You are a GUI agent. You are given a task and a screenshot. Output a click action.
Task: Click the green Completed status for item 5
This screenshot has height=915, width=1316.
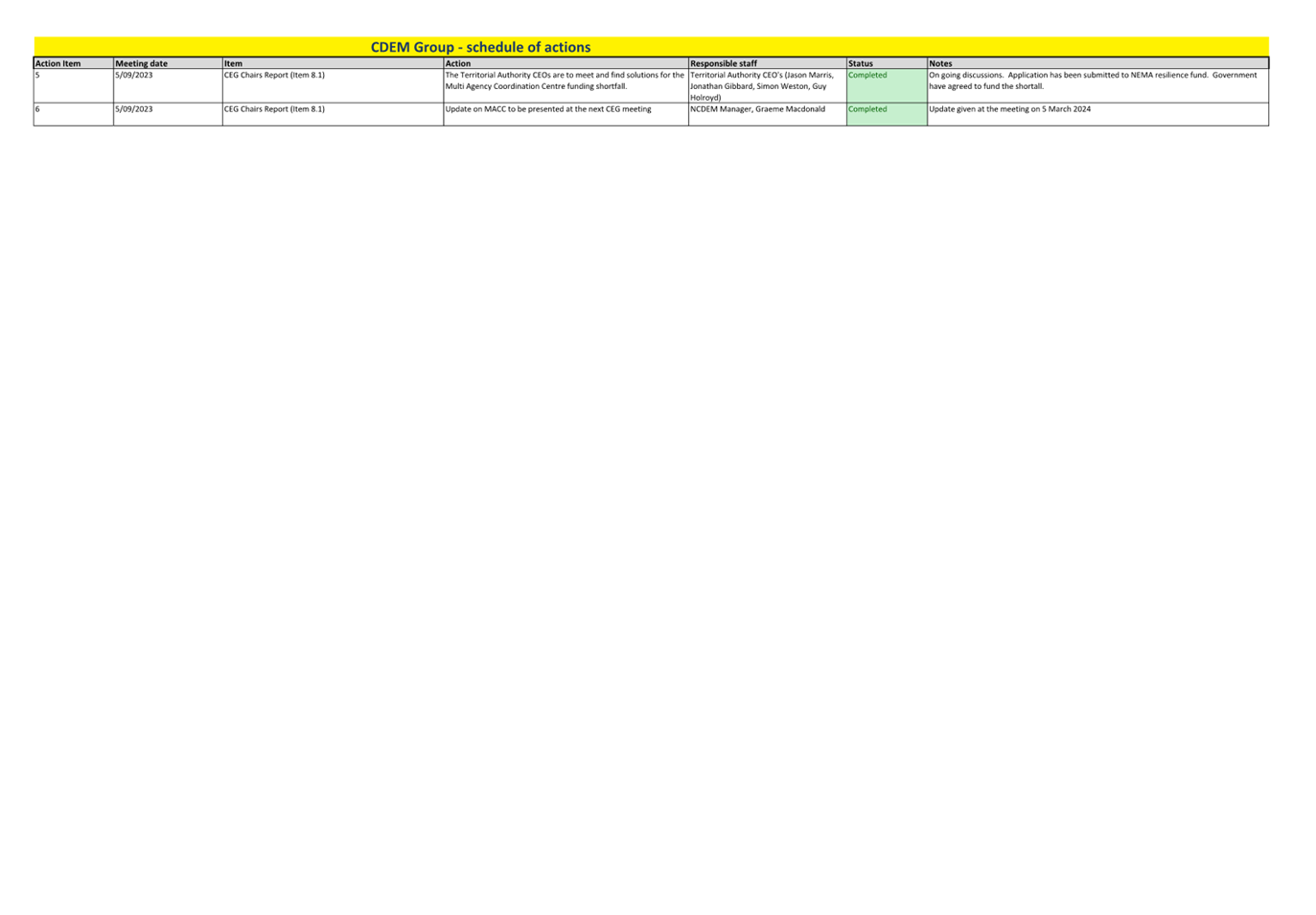866,75
